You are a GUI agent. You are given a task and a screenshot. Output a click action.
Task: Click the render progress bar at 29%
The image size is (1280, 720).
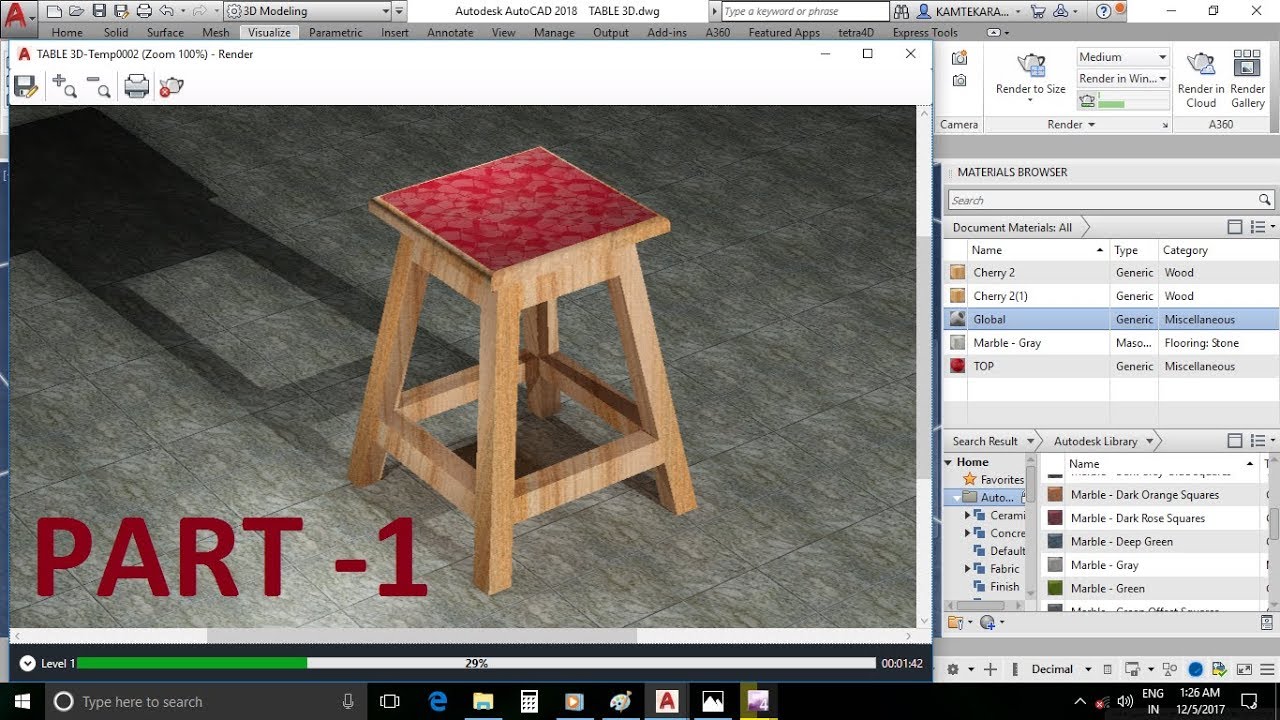point(476,663)
